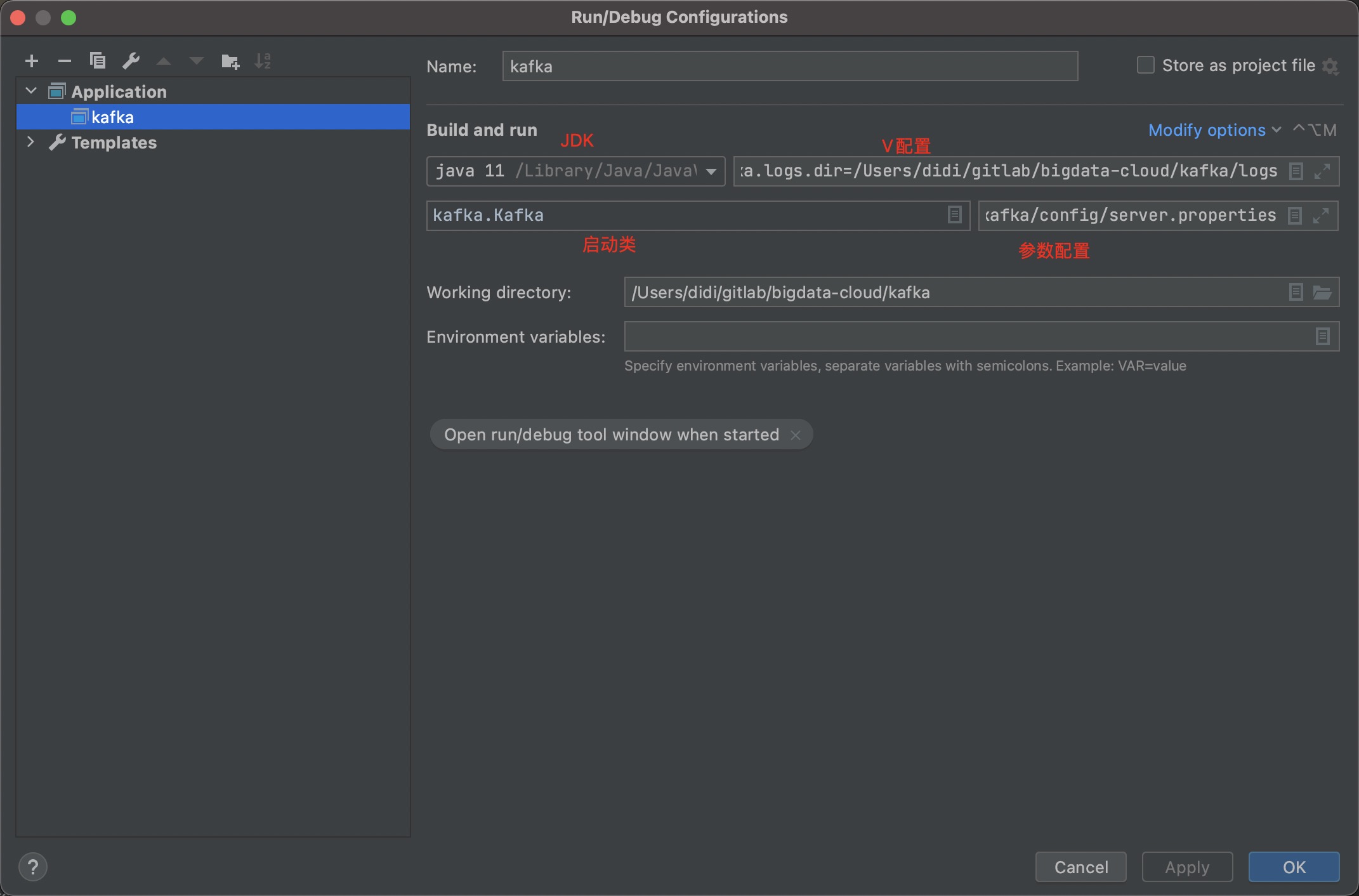Screen dimensions: 1359x896
Task: Open expanded editor for environment variables
Action: point(1322,336)
